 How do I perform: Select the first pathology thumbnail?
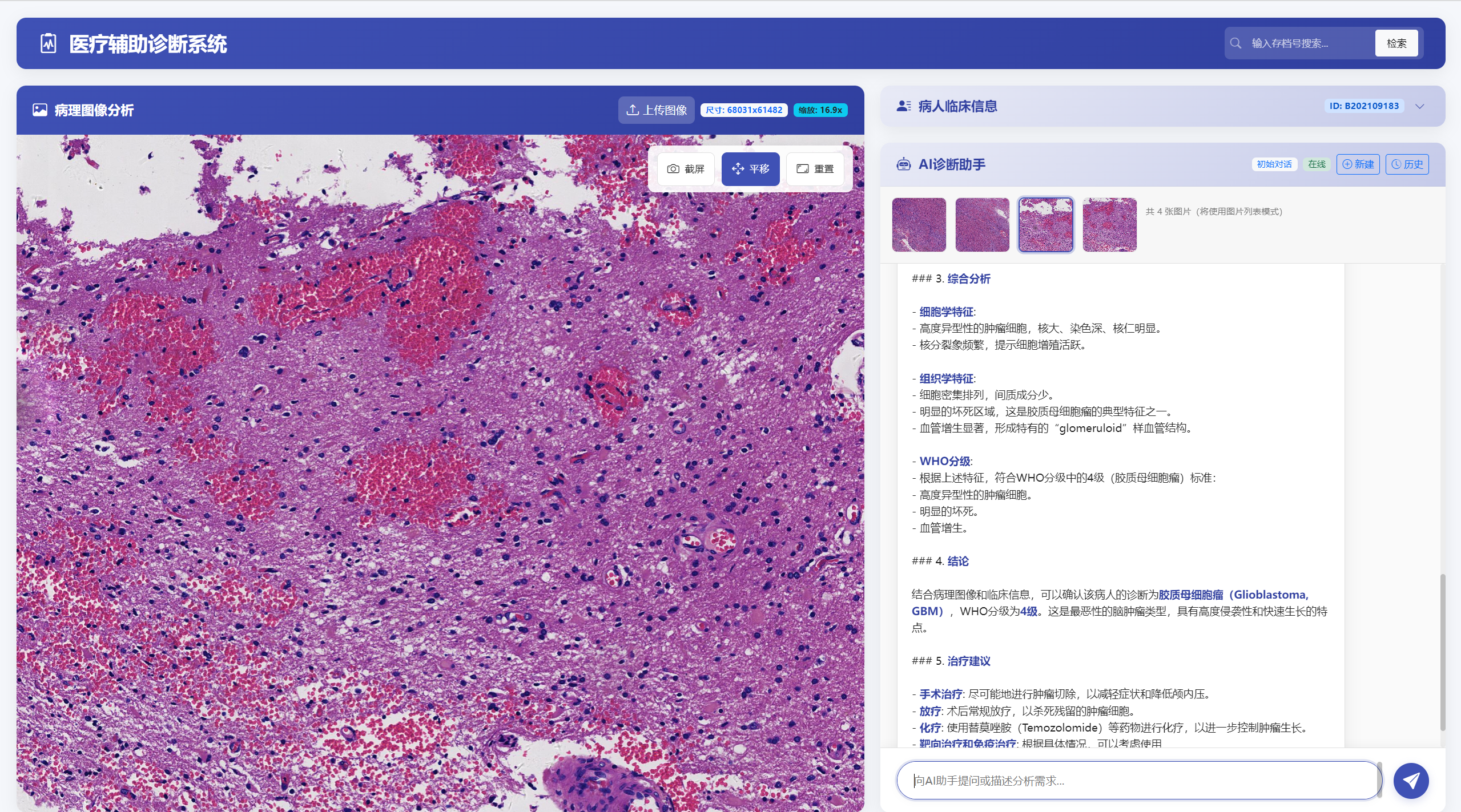(x=919, y=225)
